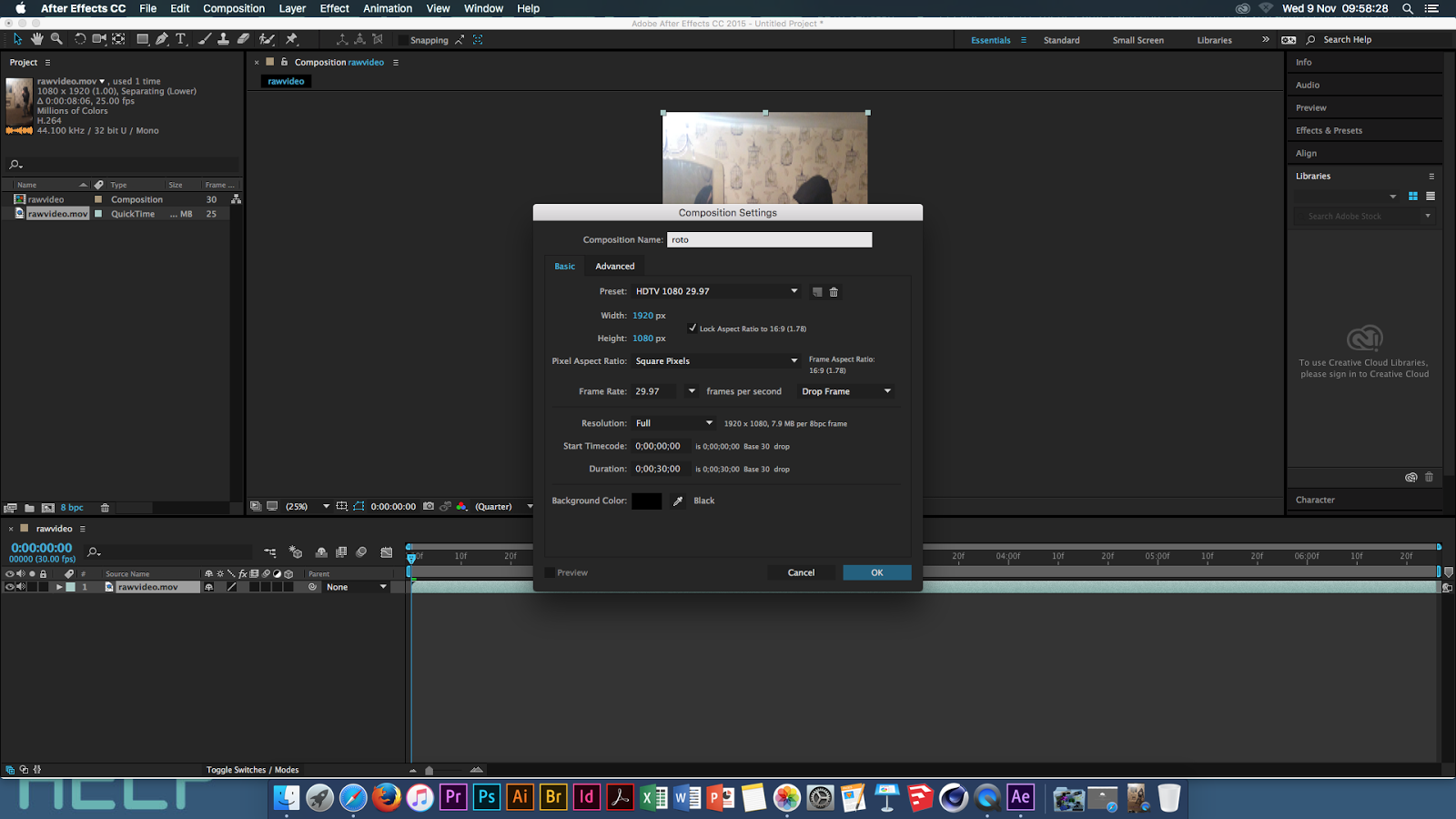
Task: Toggle the shy layers switch in timeline
Action: [321, 551]
